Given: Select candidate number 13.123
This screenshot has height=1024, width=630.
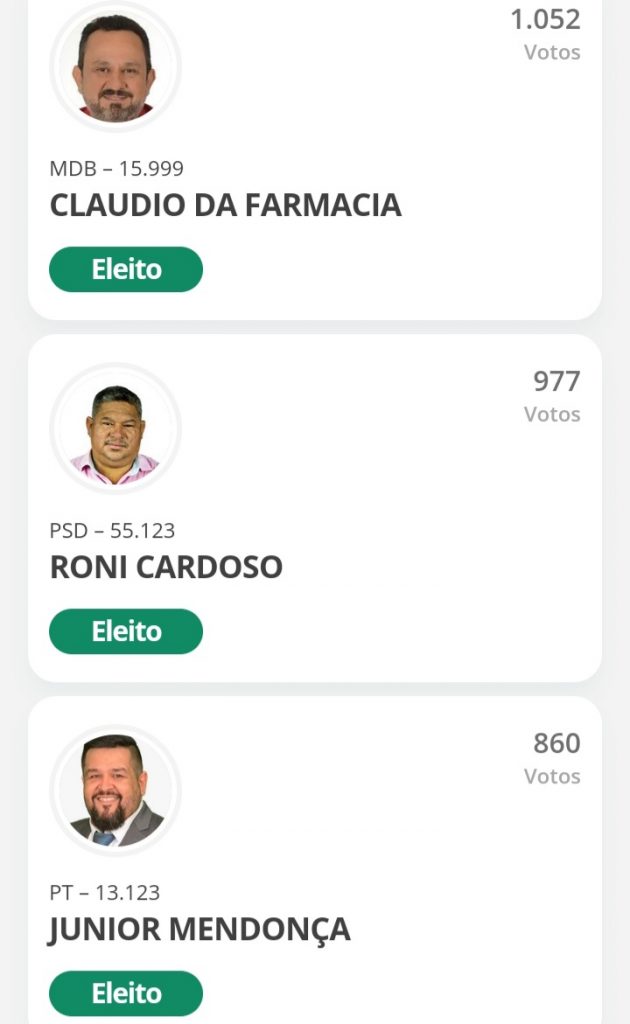Looking at the screenshot, I should tap(127, 893).
